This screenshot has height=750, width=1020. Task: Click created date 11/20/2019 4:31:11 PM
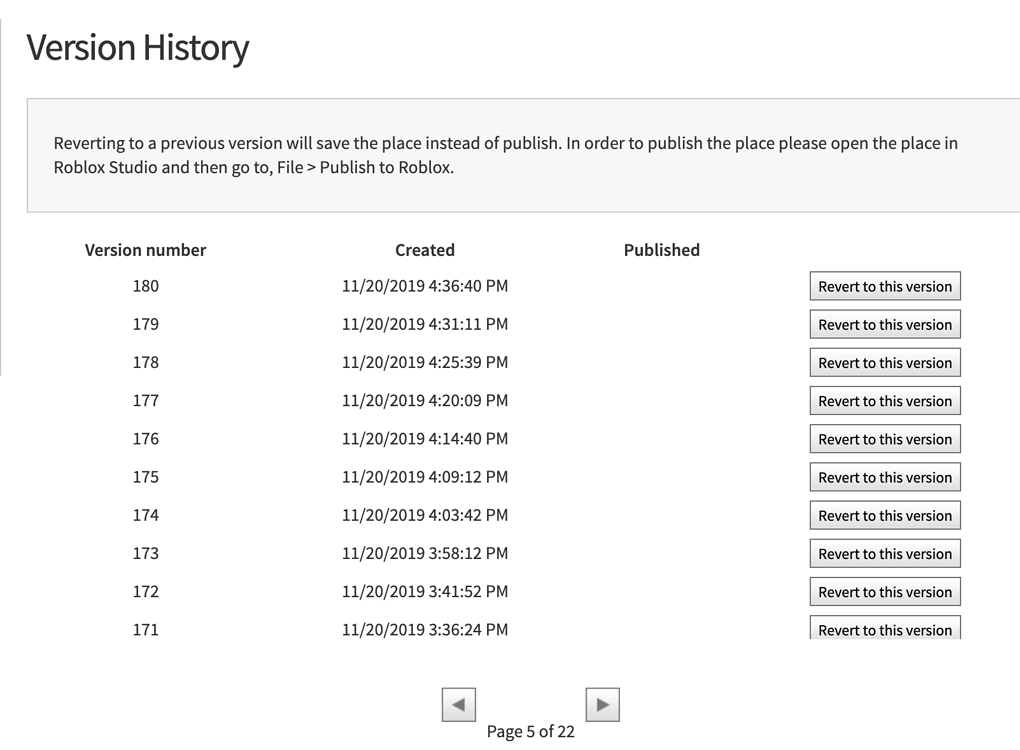coord(425,324)
